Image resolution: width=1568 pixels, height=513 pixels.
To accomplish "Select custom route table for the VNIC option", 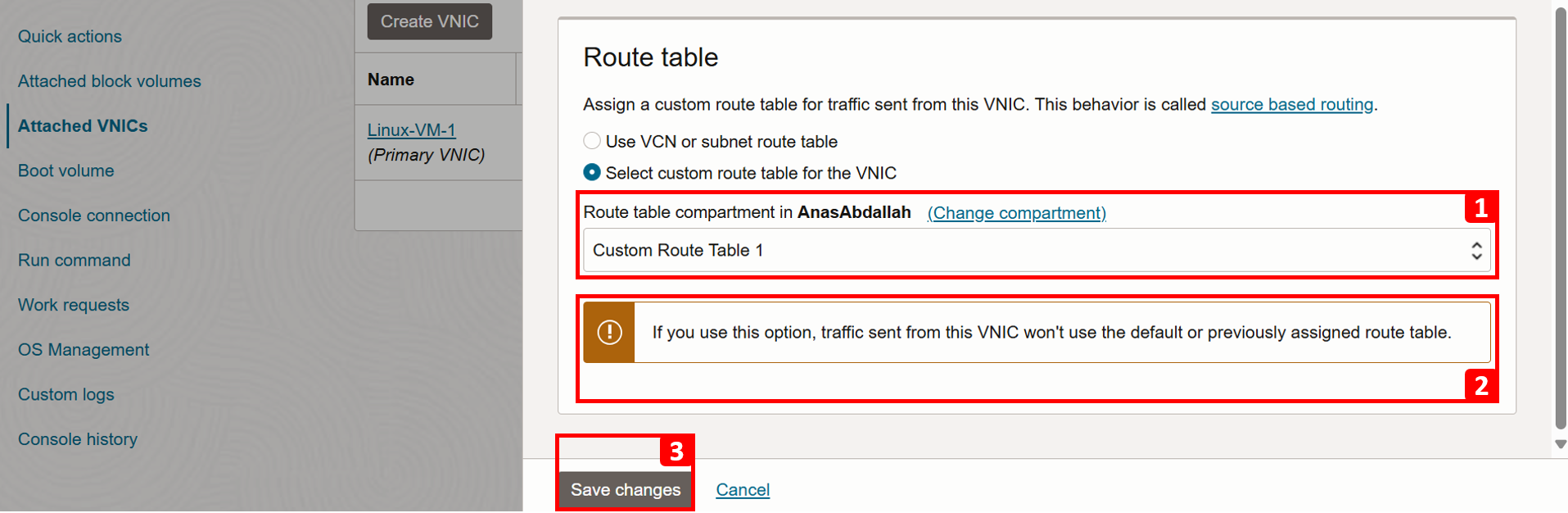I will tap(592, 173).
